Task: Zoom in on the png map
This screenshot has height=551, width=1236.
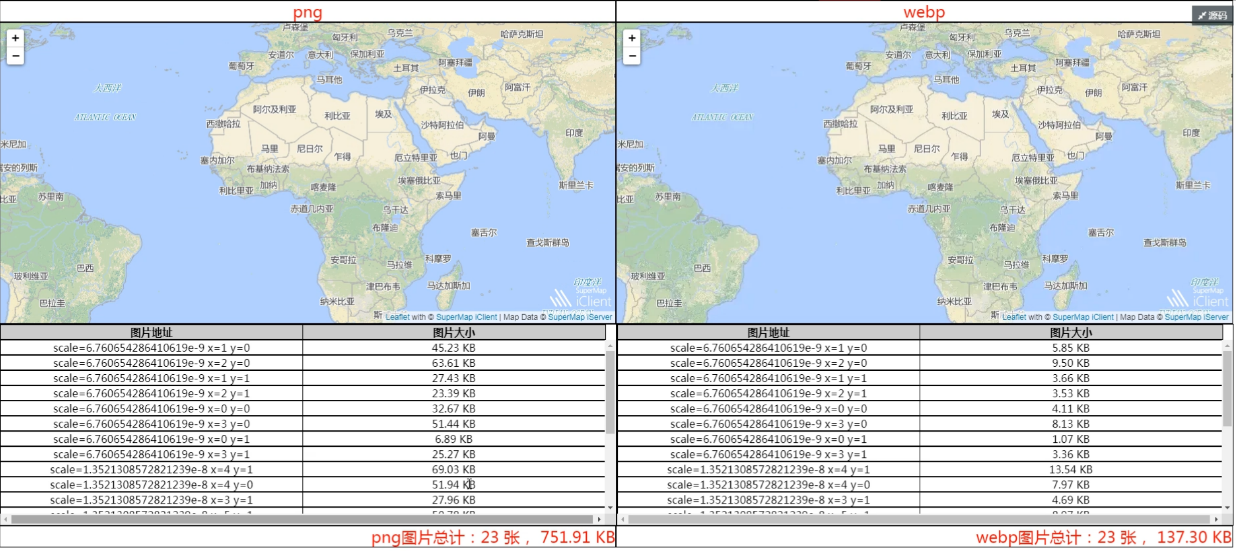Action: (x=15, y=38)
